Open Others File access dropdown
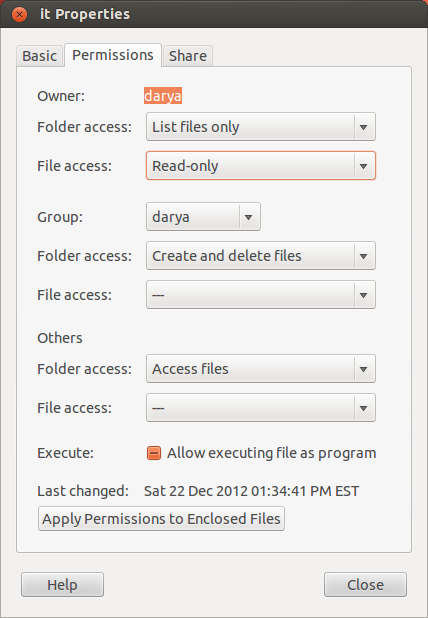Viewport: 428px width, 618px height. point(261,408)
